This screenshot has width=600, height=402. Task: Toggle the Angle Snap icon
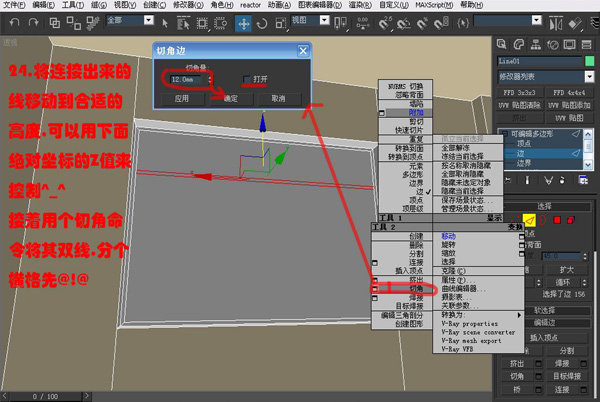pos(403,24)
